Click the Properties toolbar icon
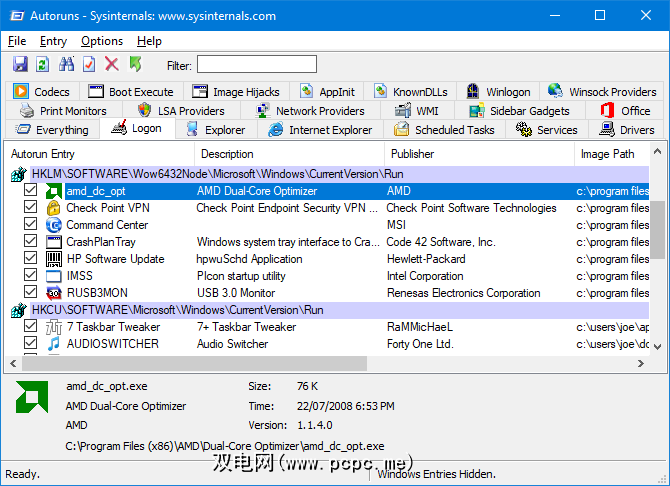The width and height of the screenshot is (670, 486). coord(89,64)
